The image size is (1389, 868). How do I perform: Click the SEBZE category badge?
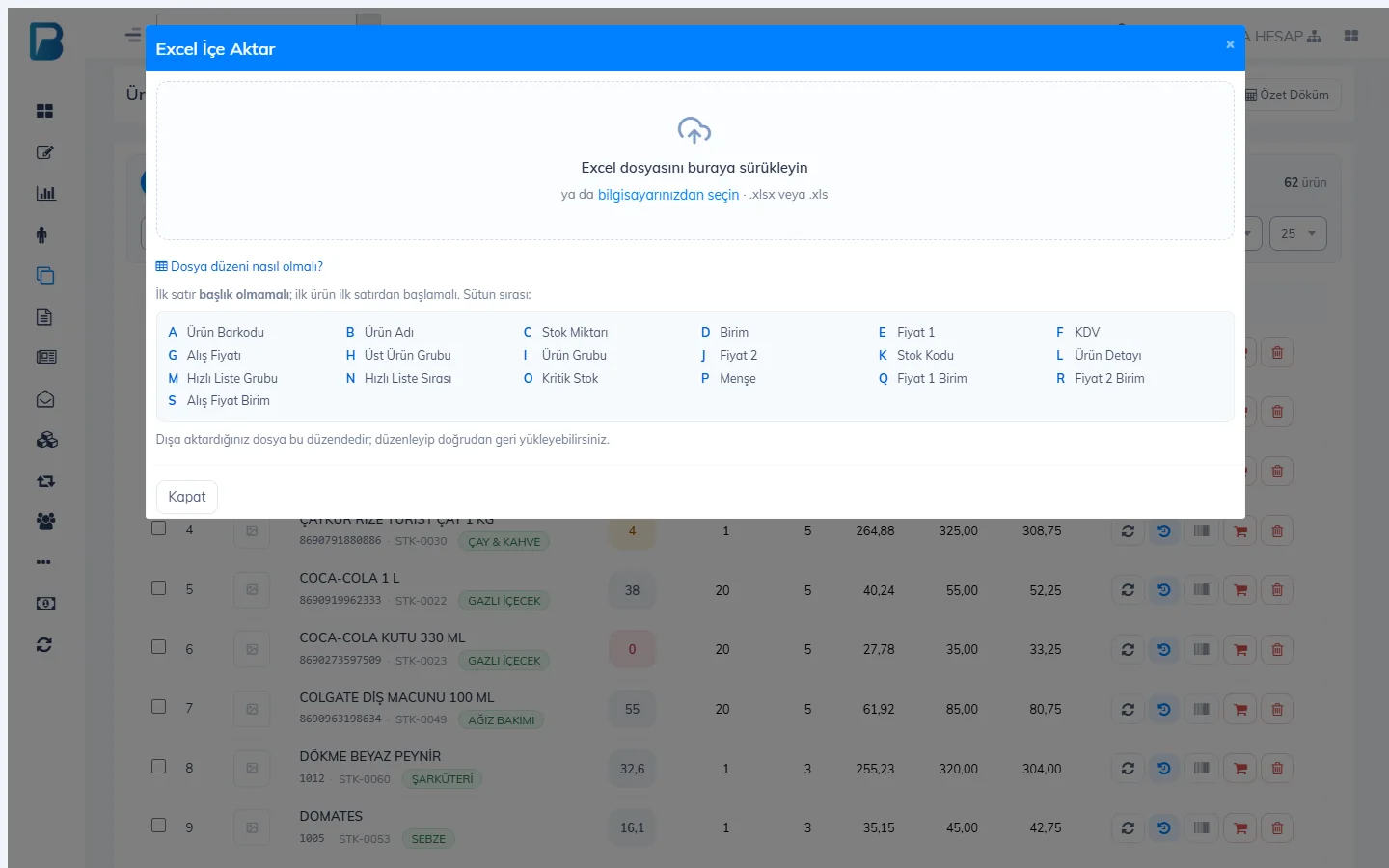pyautogui.click(x=428, y=839)
